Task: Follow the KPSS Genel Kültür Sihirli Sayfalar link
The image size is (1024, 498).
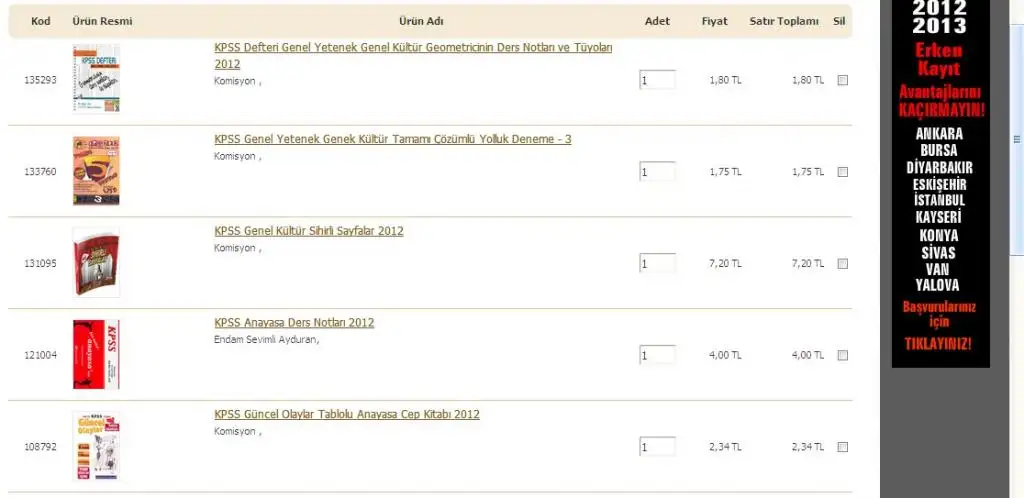Action: click(308, 231)
